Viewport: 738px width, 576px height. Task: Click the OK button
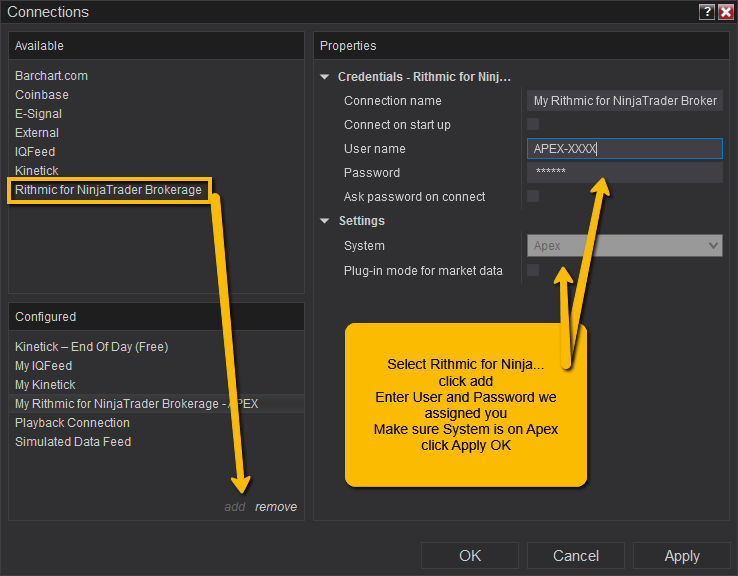pos(470,556)
